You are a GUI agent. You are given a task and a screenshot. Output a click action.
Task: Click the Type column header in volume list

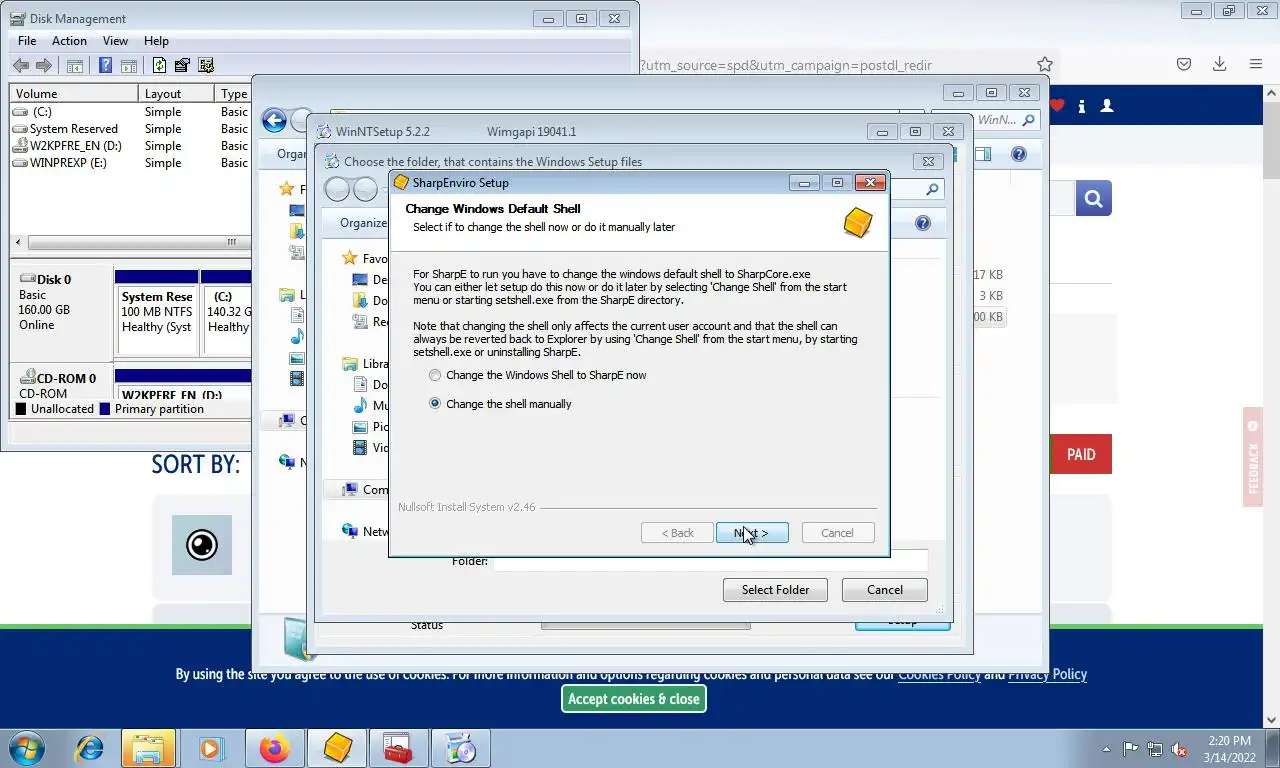pyautogui.click(x=233, y=94)
